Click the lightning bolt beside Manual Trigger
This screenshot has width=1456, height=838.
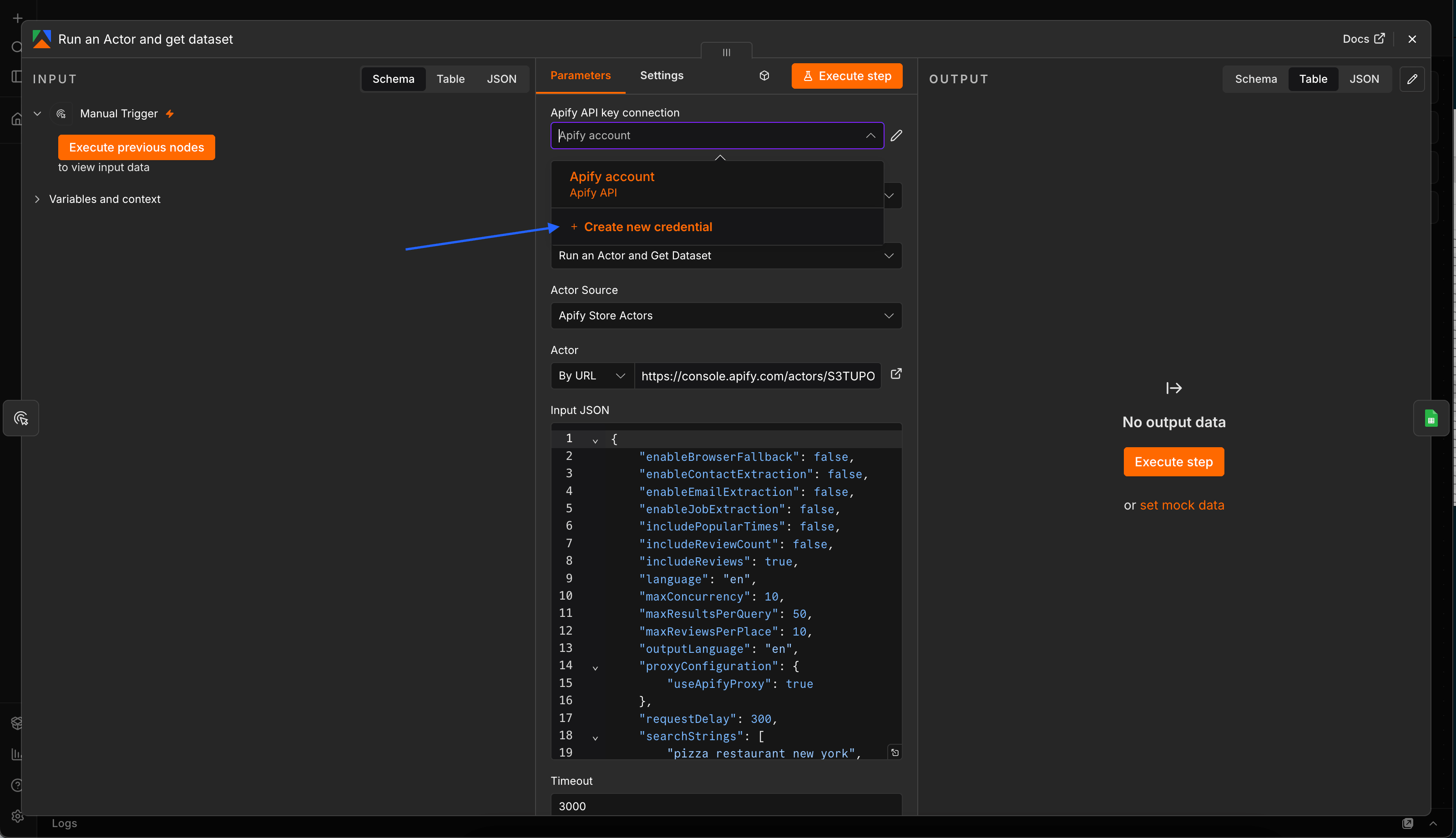170,114
